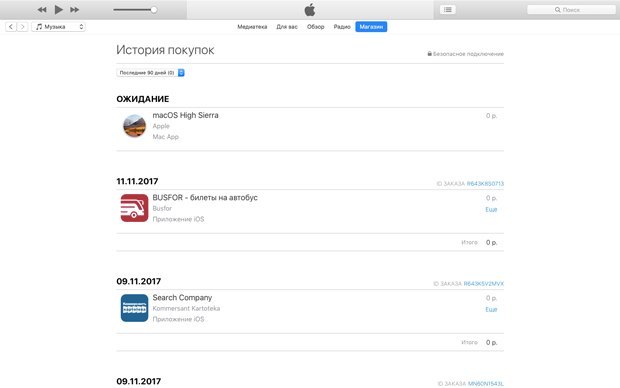Open the Радио tab
620x388 pixels.
pyautogui.click(x=342, y=27)
